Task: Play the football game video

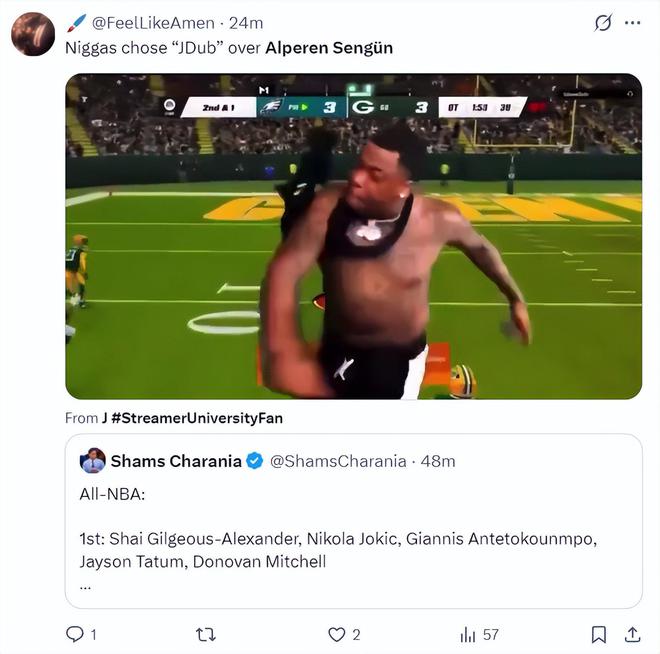Action: click(x=353, y=236)
